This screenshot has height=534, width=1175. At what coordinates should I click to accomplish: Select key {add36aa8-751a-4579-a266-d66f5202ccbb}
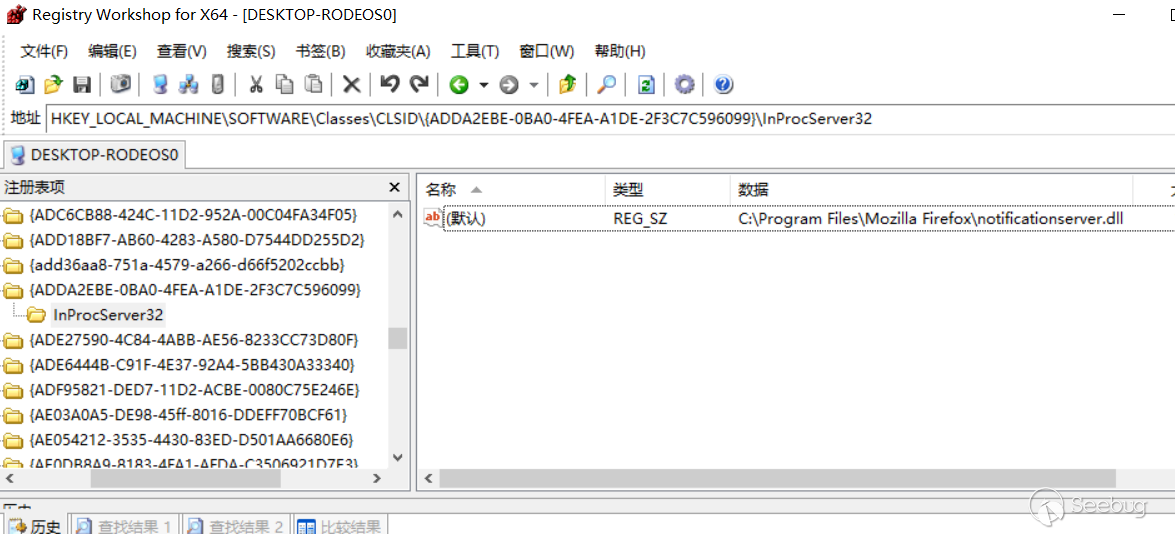tap(187, 265)
